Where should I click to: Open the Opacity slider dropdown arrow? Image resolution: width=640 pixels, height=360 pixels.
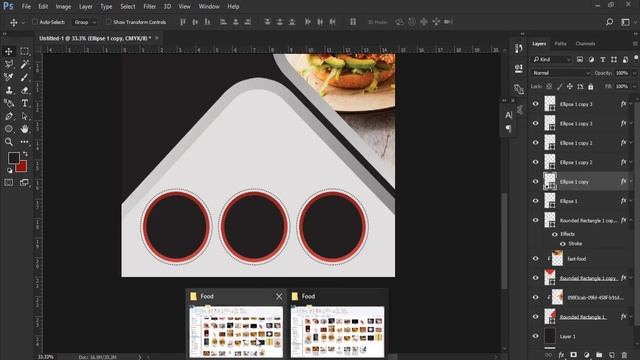click(x=634, y=73)
